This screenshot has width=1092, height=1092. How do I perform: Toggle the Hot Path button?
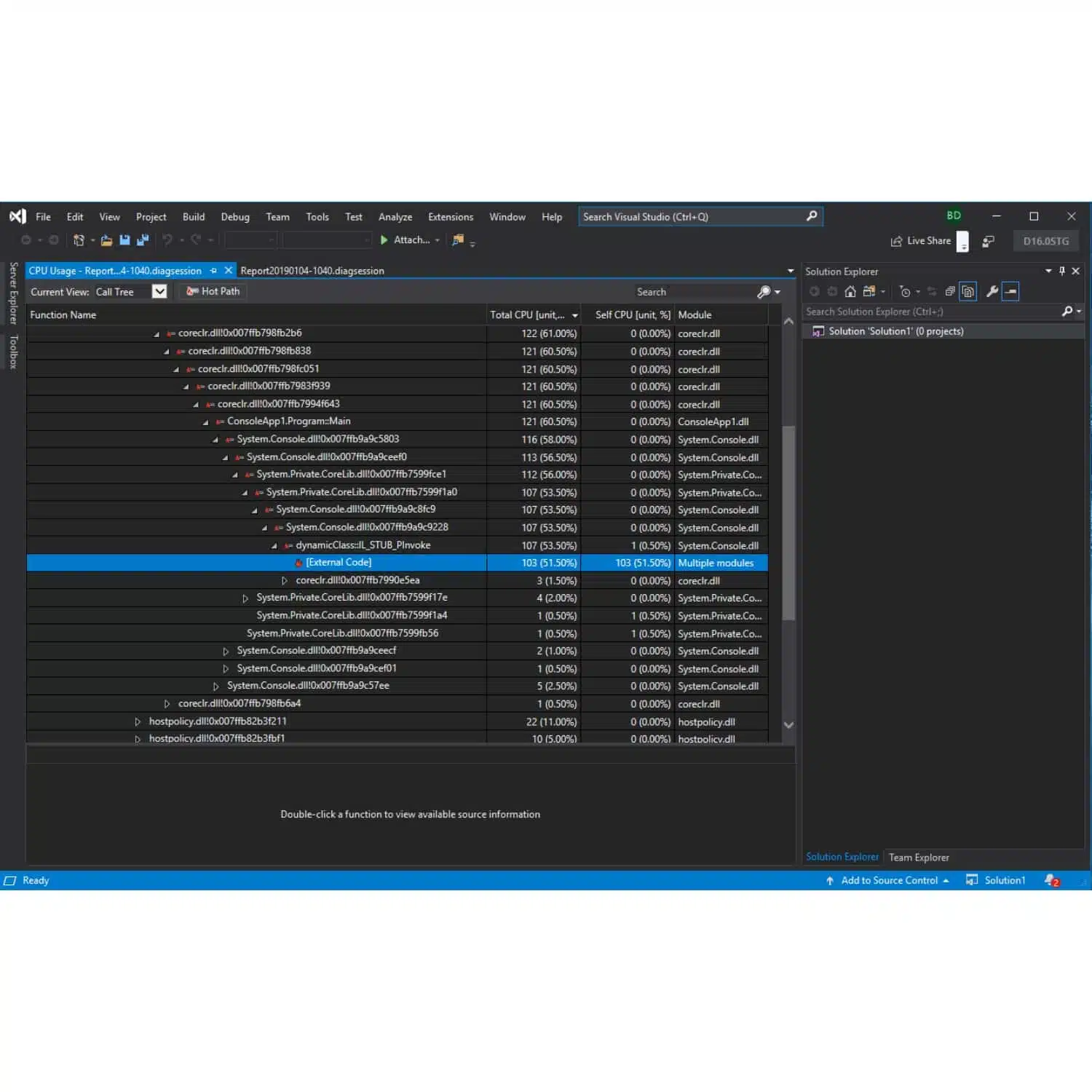213,291
